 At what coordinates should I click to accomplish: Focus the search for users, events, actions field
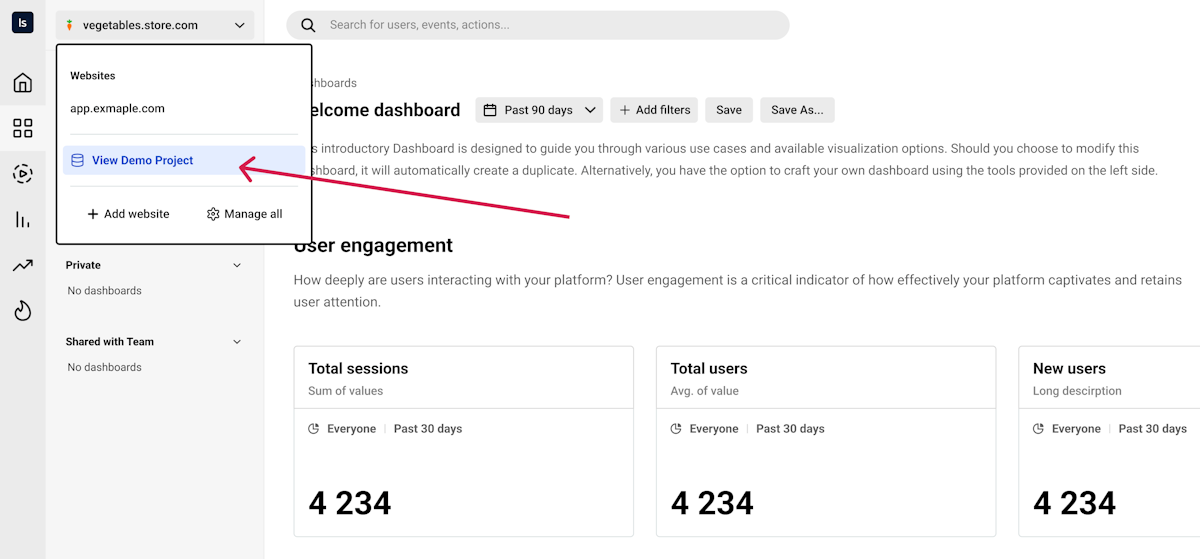pos(538,25)
